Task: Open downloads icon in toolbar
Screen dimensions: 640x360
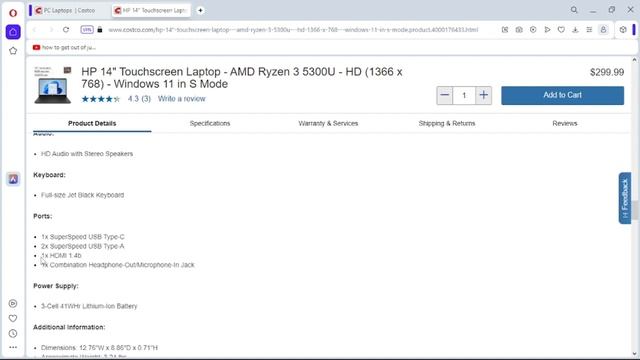Action: pos(575,30)
